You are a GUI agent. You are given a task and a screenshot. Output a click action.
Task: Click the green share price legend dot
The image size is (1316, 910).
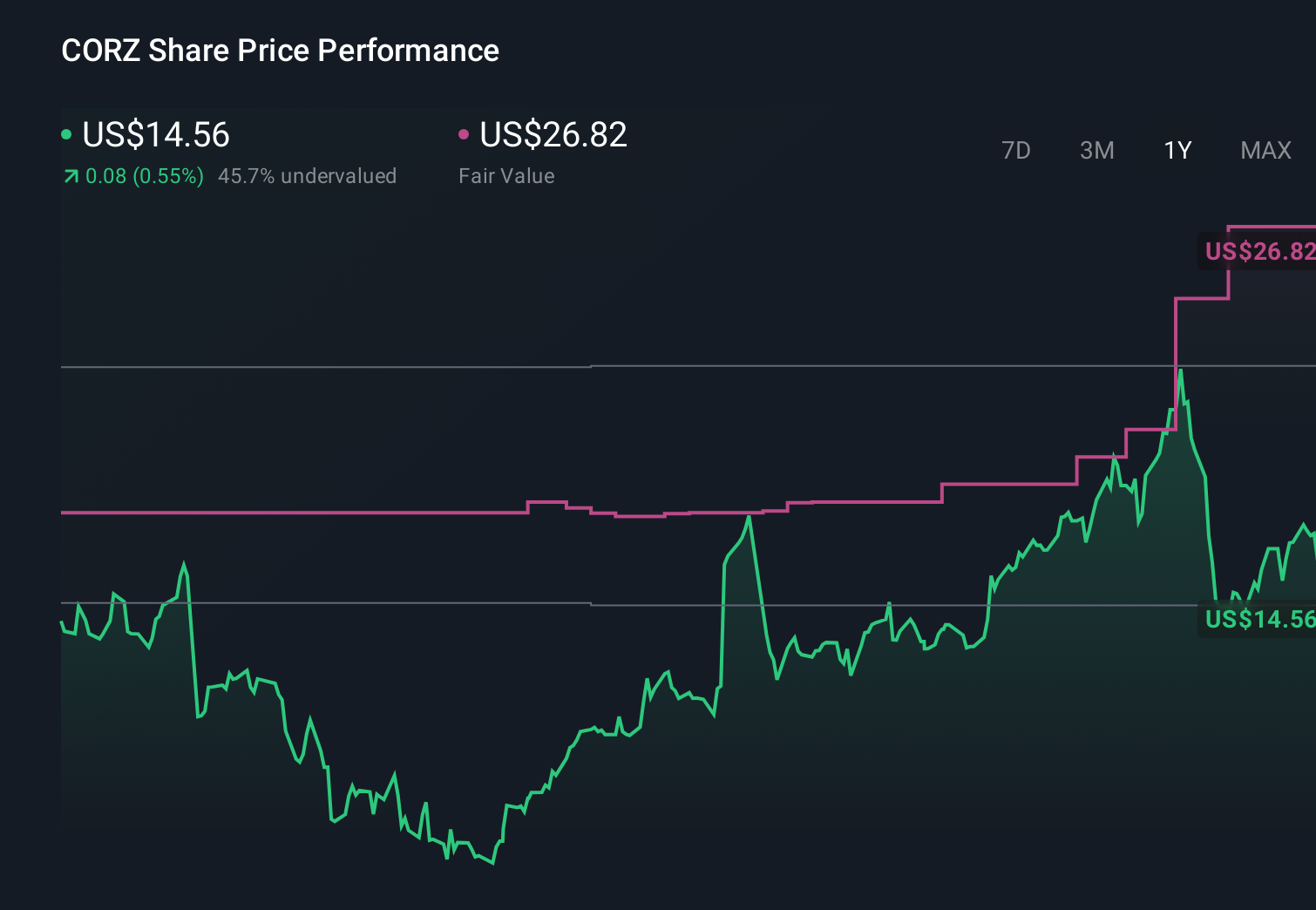(x=66, y=133)
